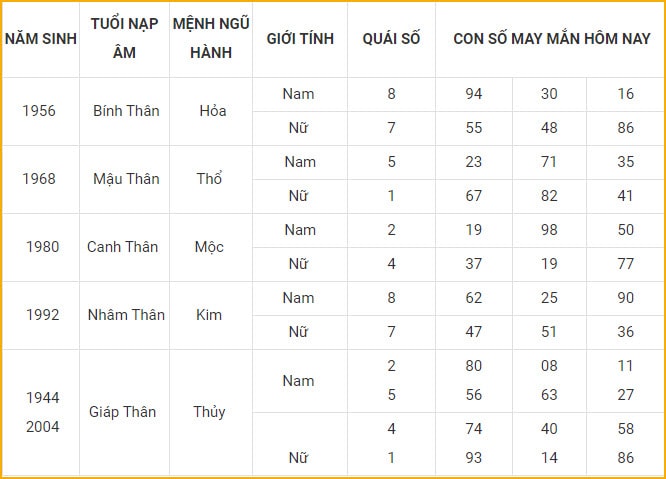Viewport: 666px width, 479px height.
Task: Click the Kim element cell
Action: coord(209,315)
